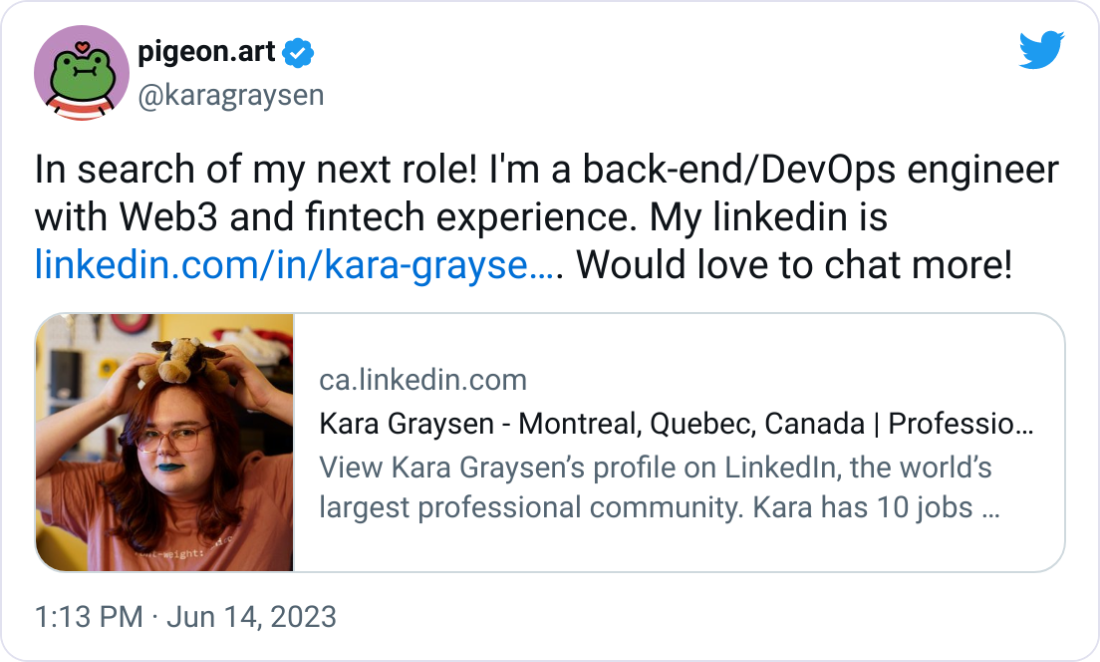Select the Twitter logo in the top corner
Image resolution: width=1100 pixels, height=662 pixels.
tap(1040, 46)
